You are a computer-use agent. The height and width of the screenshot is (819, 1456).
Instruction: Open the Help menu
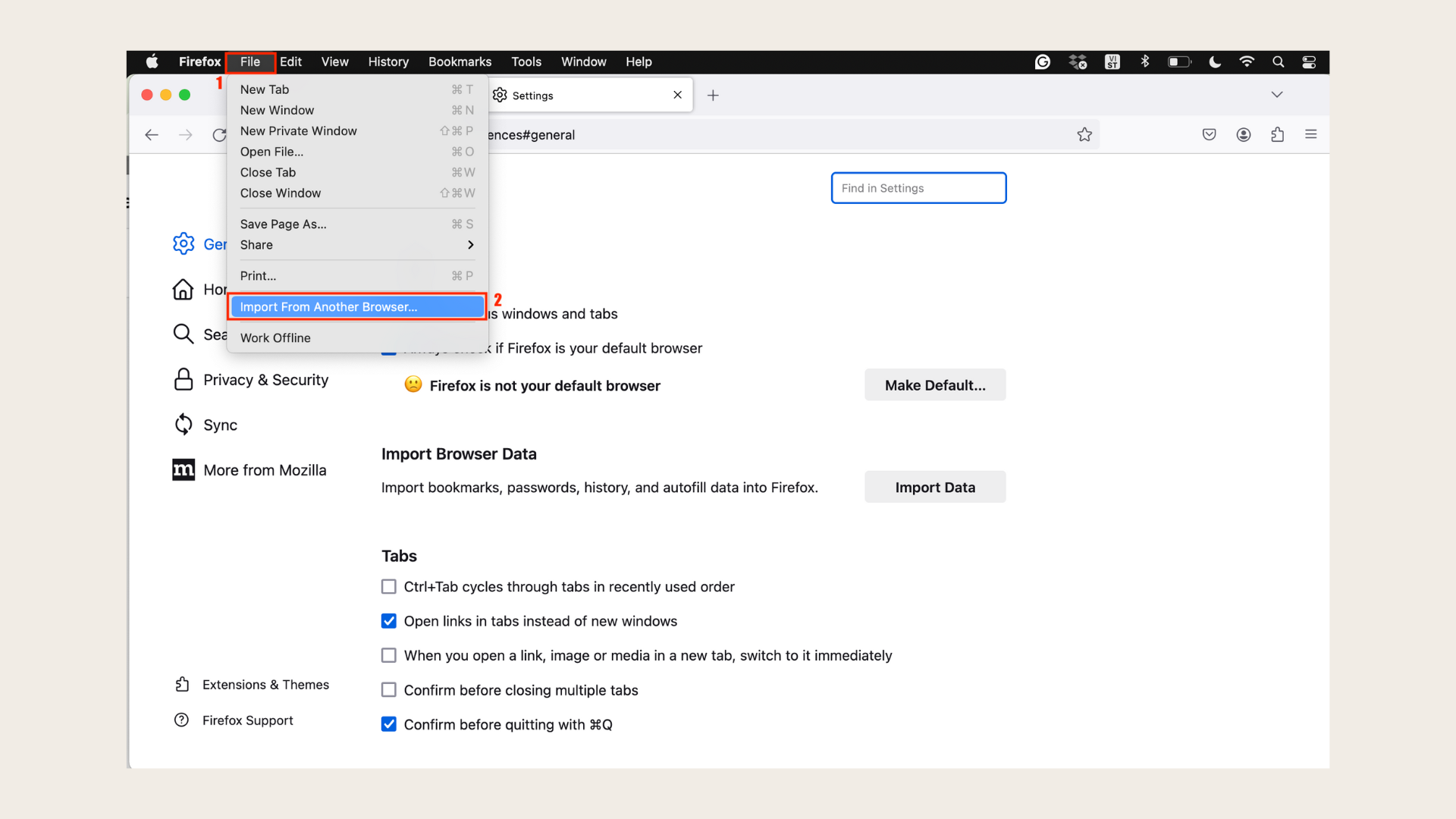639,62
